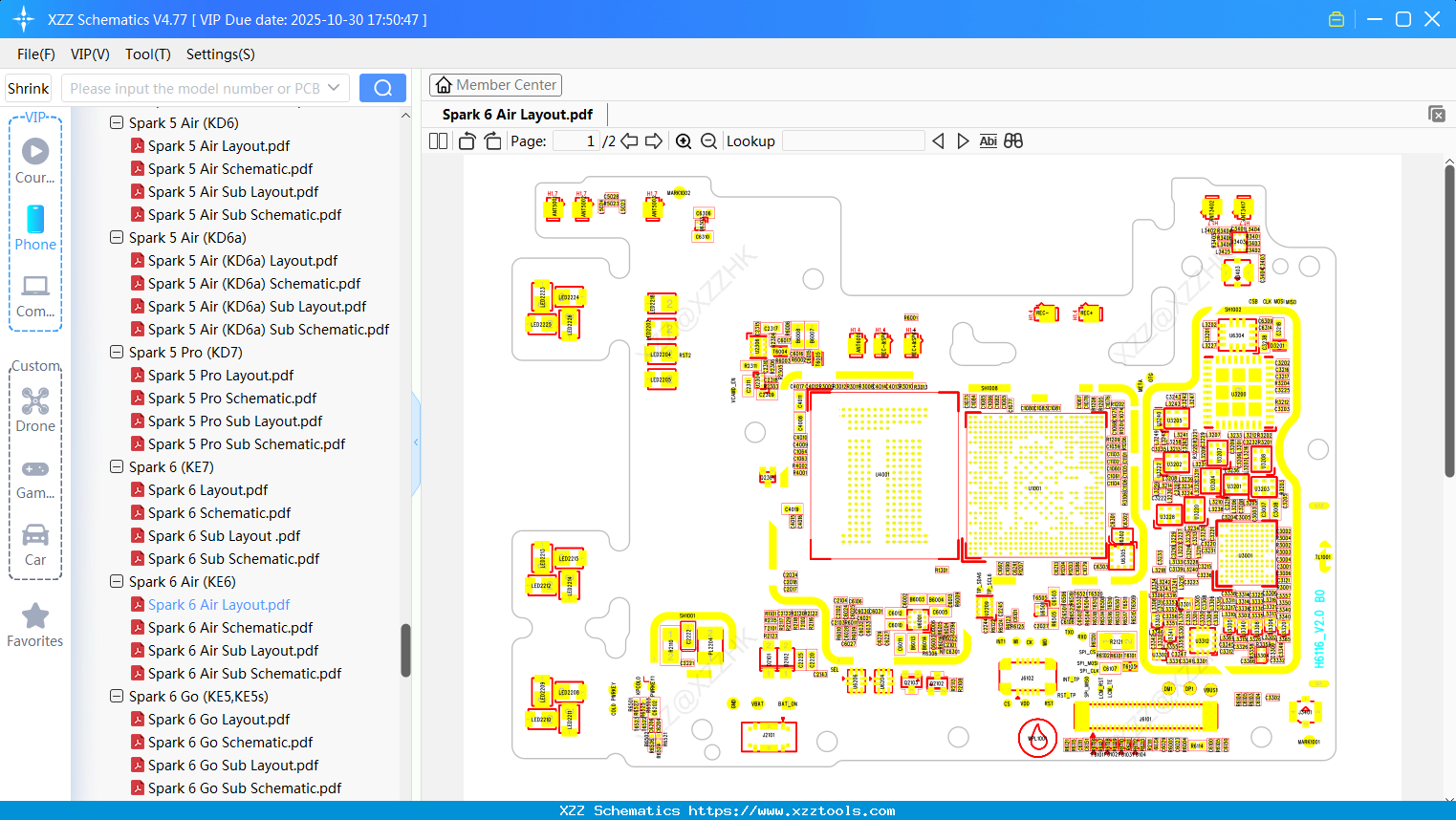
Task: Enable two-page side-by-side view
Action: 437,140
